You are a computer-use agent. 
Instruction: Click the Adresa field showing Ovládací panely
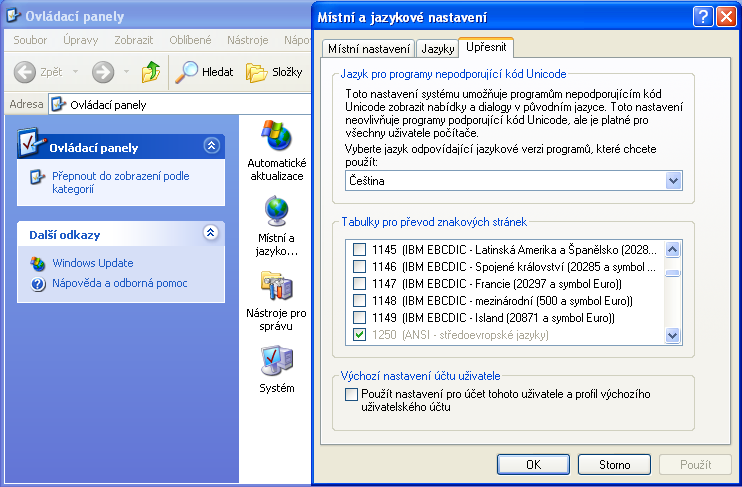pos(180,104)
